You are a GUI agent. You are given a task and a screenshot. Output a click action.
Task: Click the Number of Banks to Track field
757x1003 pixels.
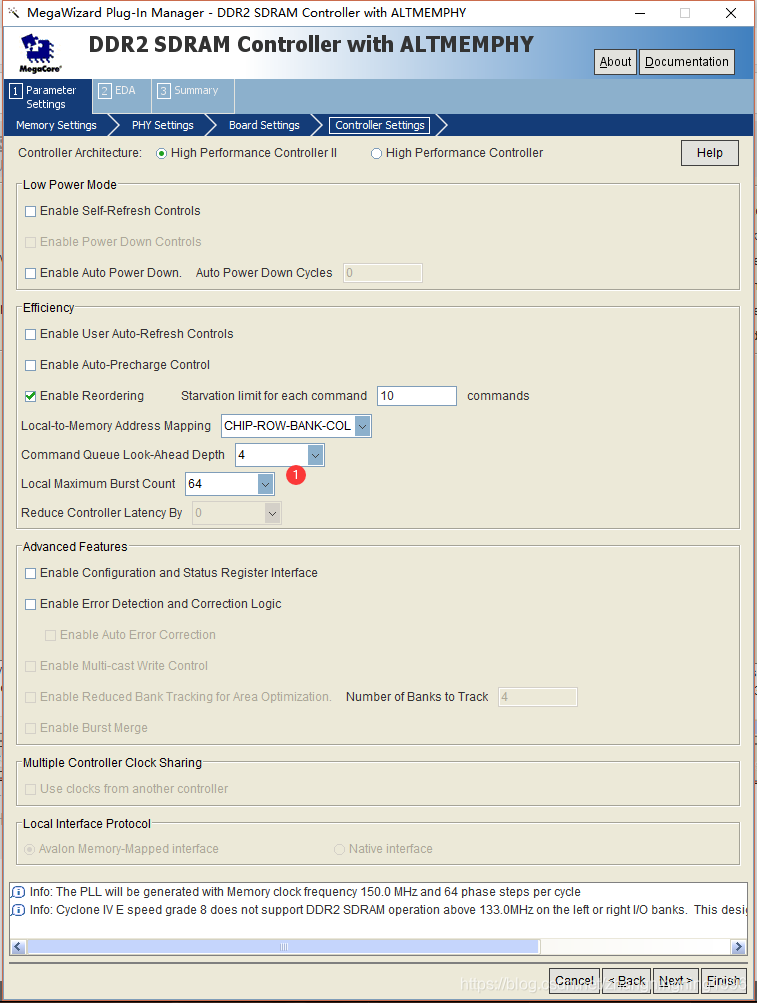click(x=538, y=697)
